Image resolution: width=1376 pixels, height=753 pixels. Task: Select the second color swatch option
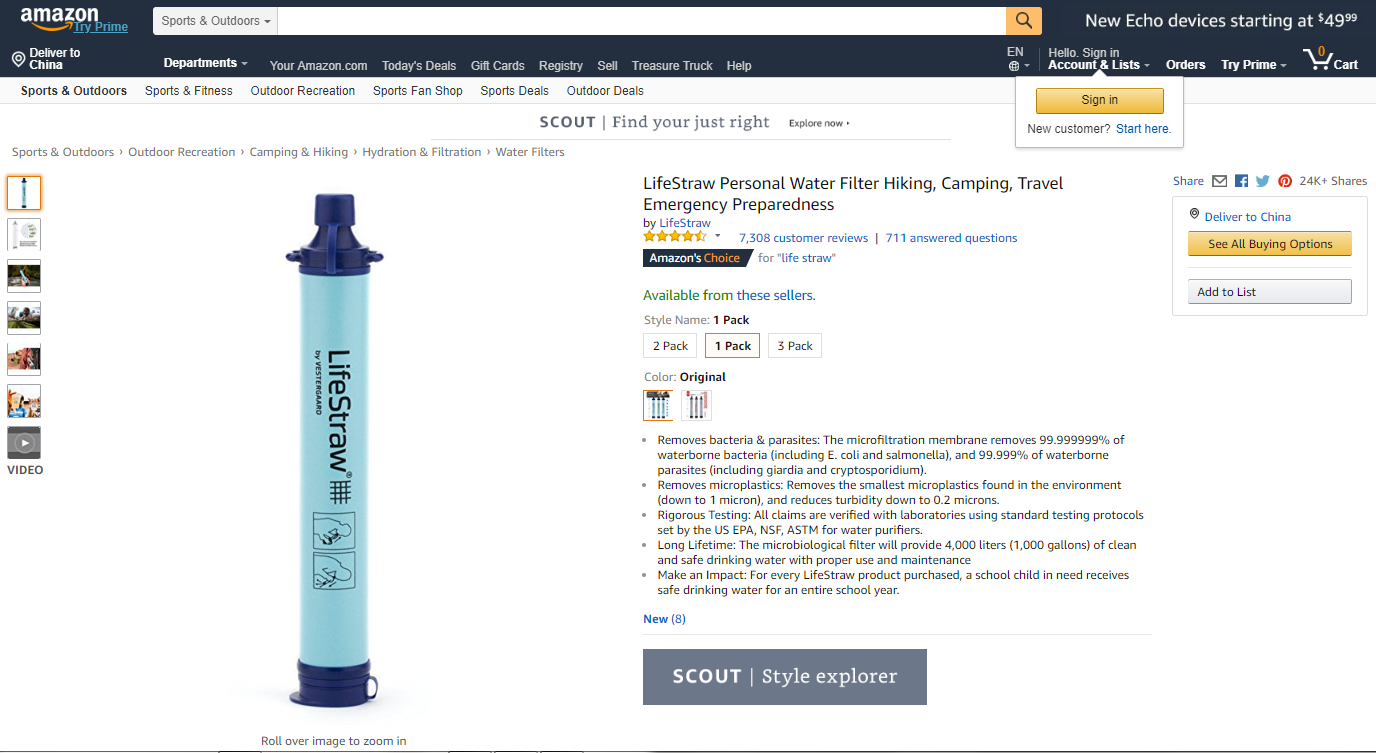tap(696, 405)
